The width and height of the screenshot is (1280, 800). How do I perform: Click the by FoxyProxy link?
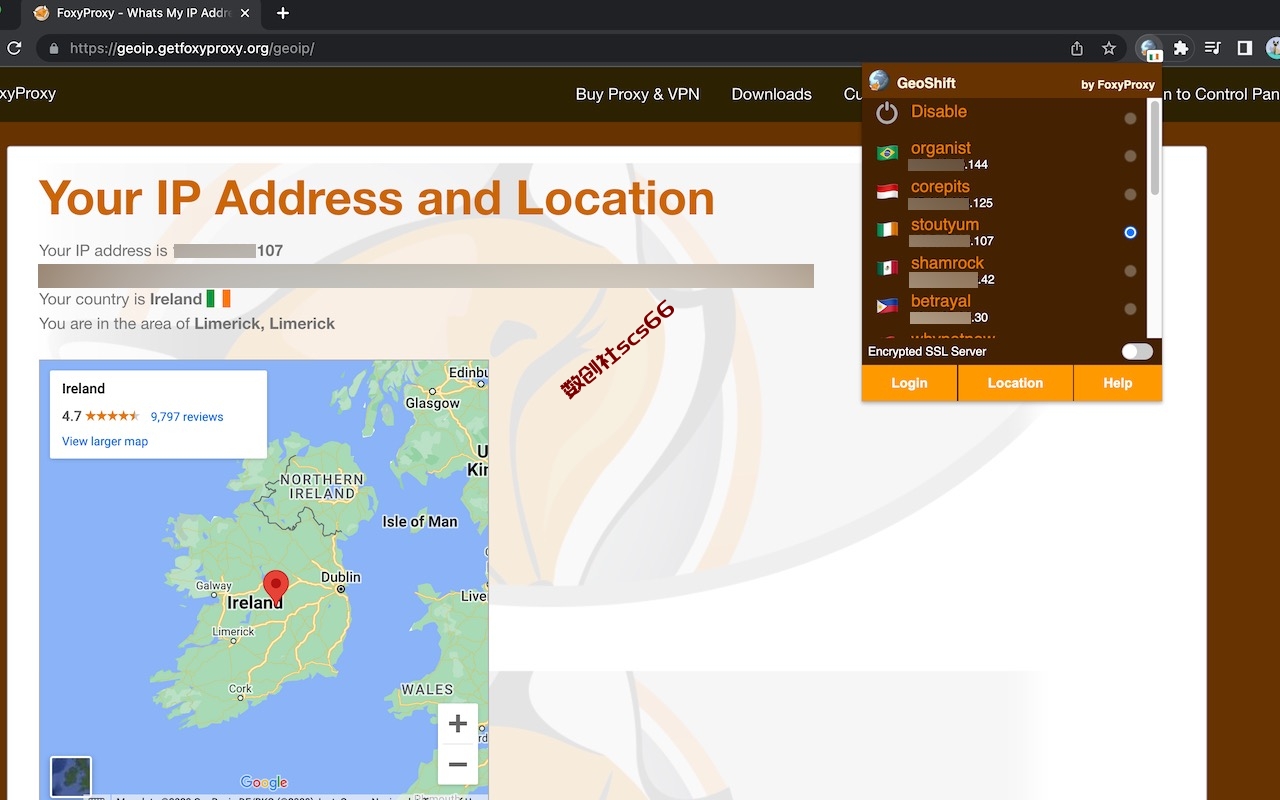tap(1118, 85)
